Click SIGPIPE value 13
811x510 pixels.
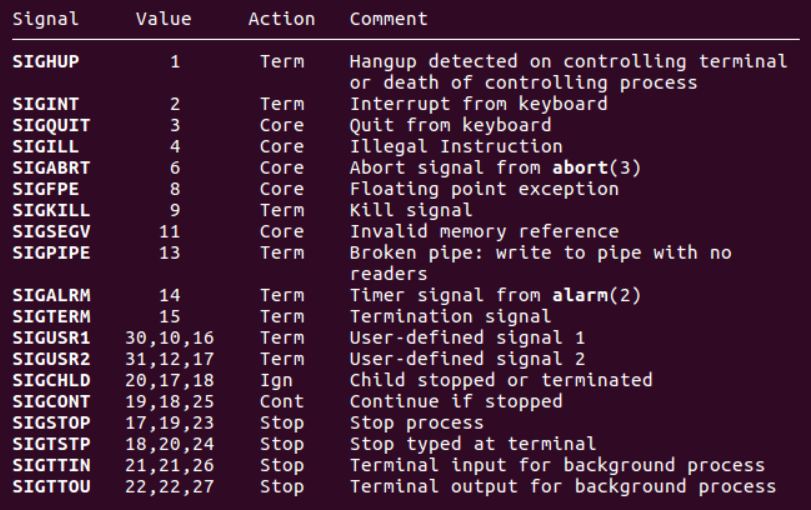170,253
